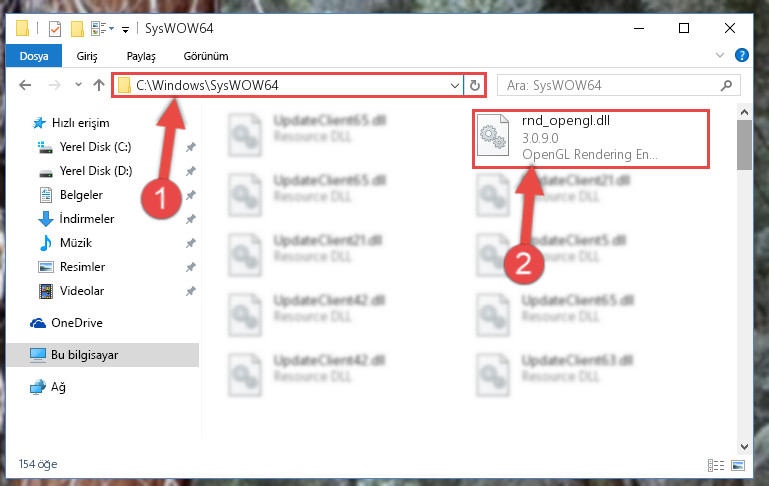The image size is (769, 486).
Task: Switch to large thumbnails view icon
Action: 738,465
